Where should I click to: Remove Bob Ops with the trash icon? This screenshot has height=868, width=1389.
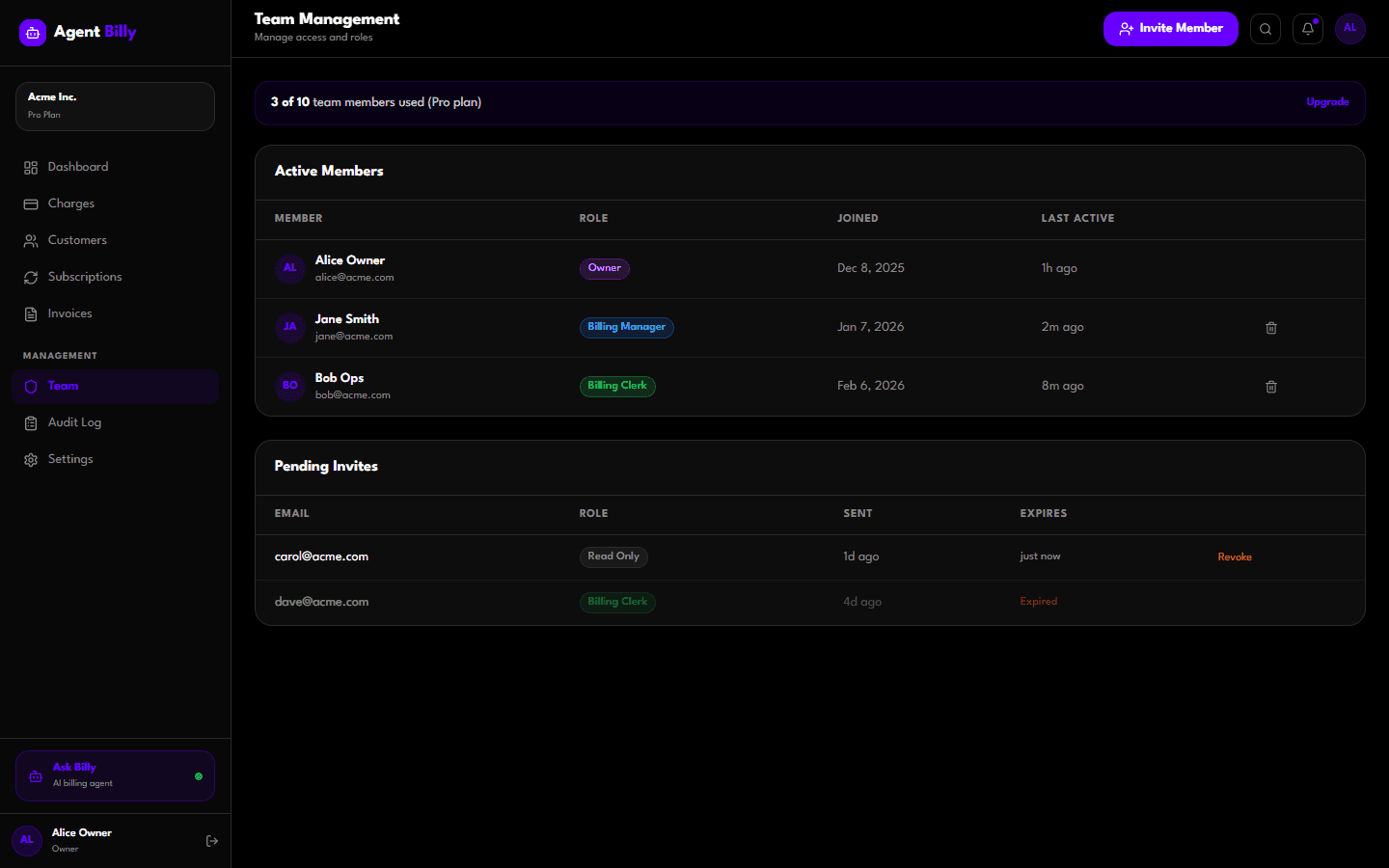click(1271, 387)
